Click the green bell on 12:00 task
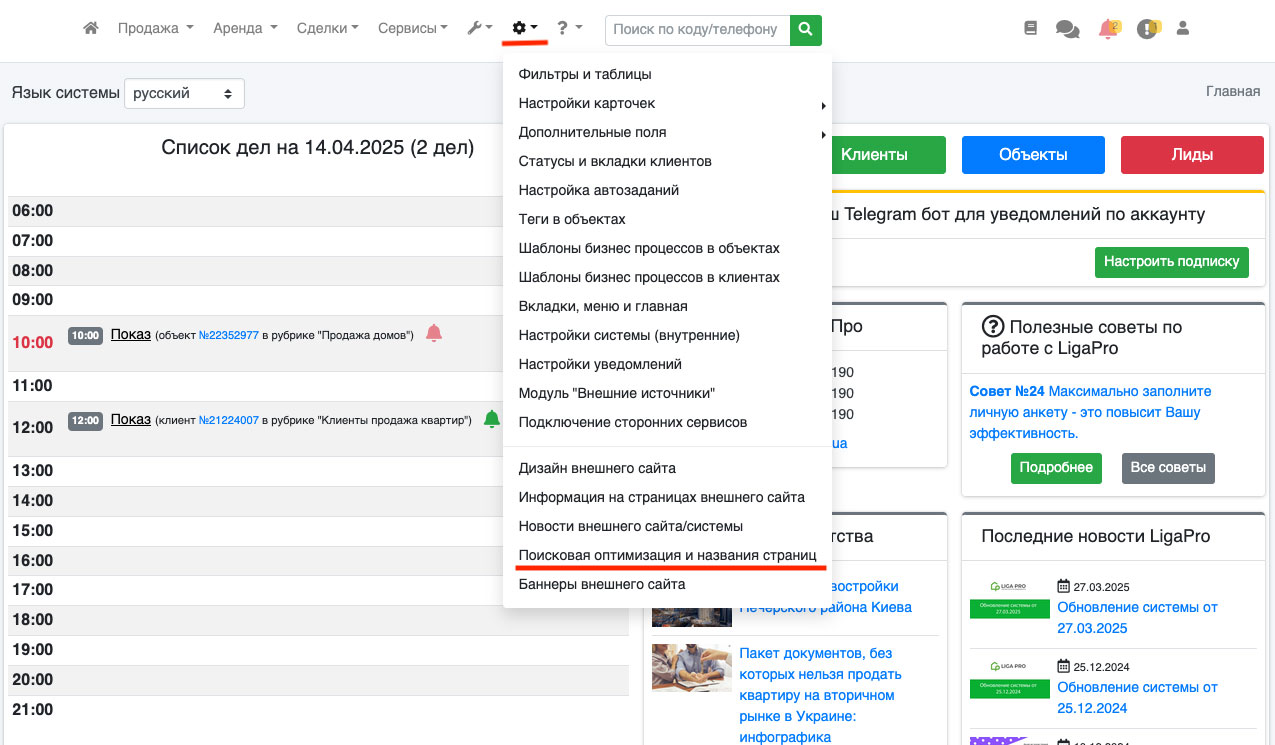The image size is (1275, 745). (491, 419)
